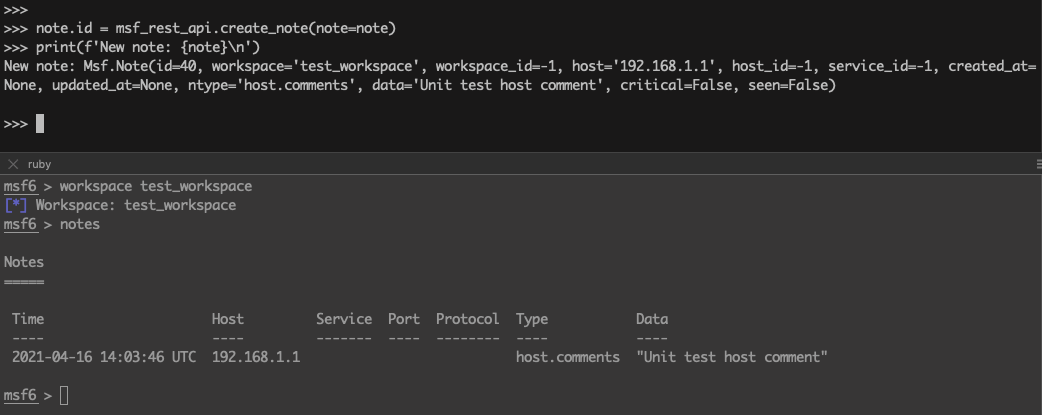Click the msf6 prompt input cursor
The height and width of the screenshot is (415, 1042).
[x=64, y=395]
